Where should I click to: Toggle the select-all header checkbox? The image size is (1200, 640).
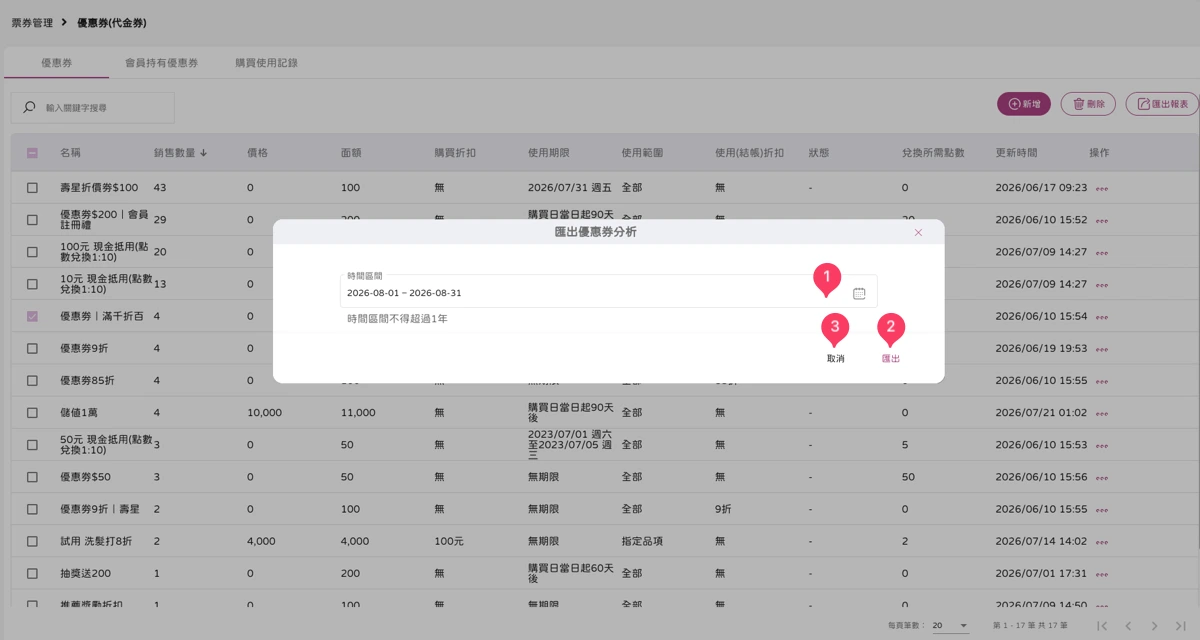(32, 153)
